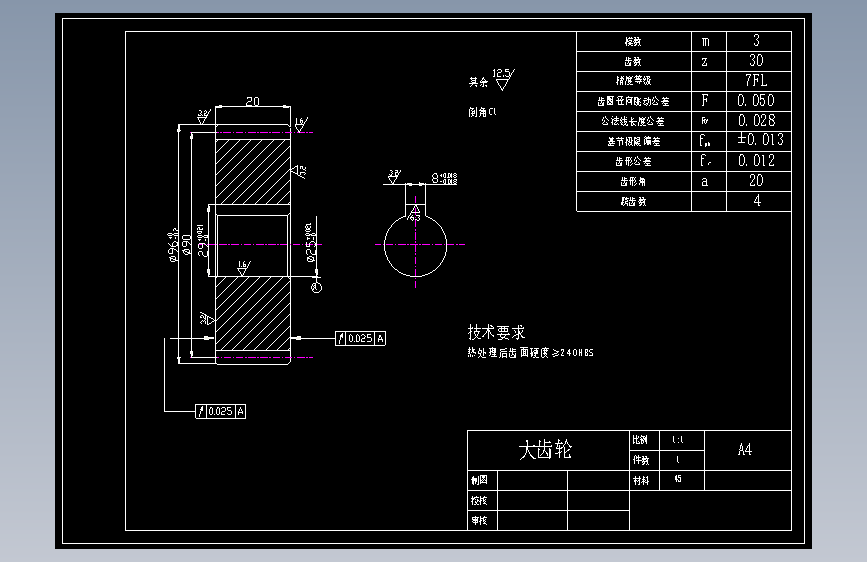867x562 pixels.
Task: Select the 'F' symbol cell in the table
Action: (x=705, y=100)
